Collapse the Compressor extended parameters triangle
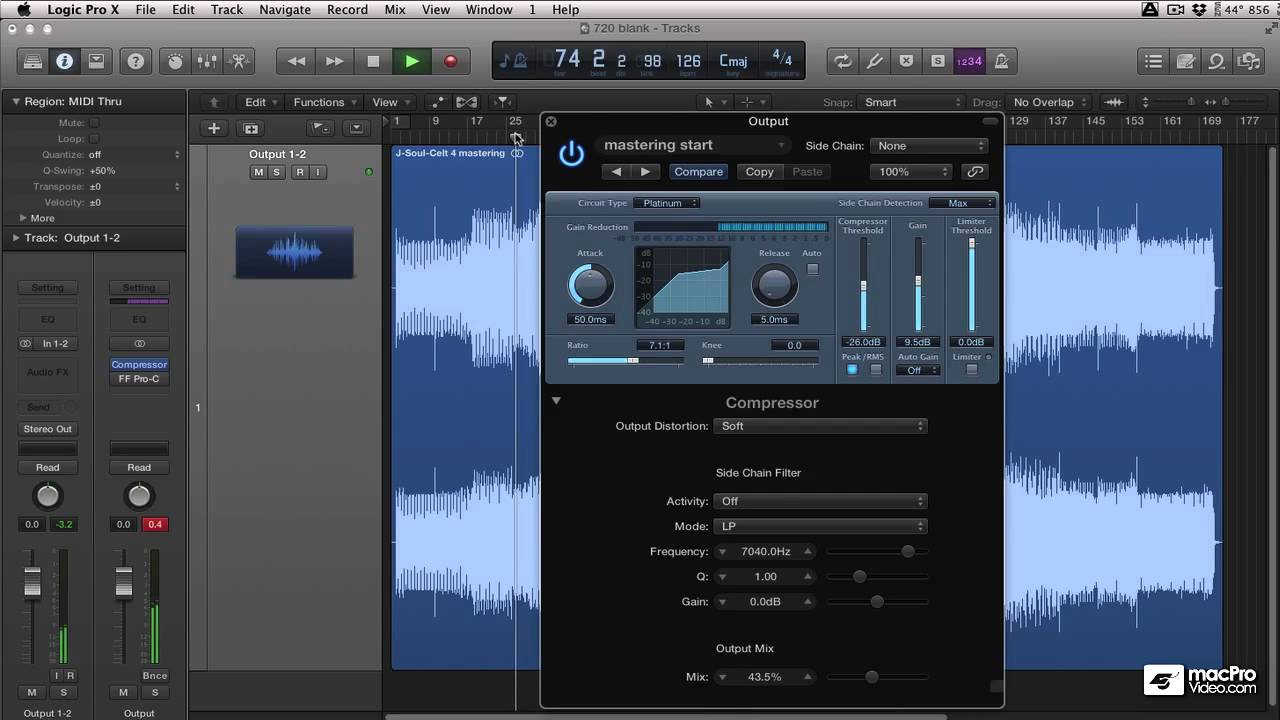This screenshot has width=1280, height=720. (556, 401)
